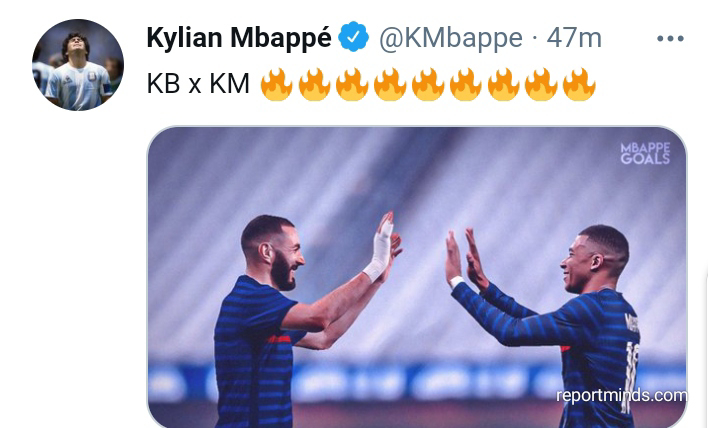Click the red stripe on the left jersey
The image size is (708, 428).
(x=279, y=339)
